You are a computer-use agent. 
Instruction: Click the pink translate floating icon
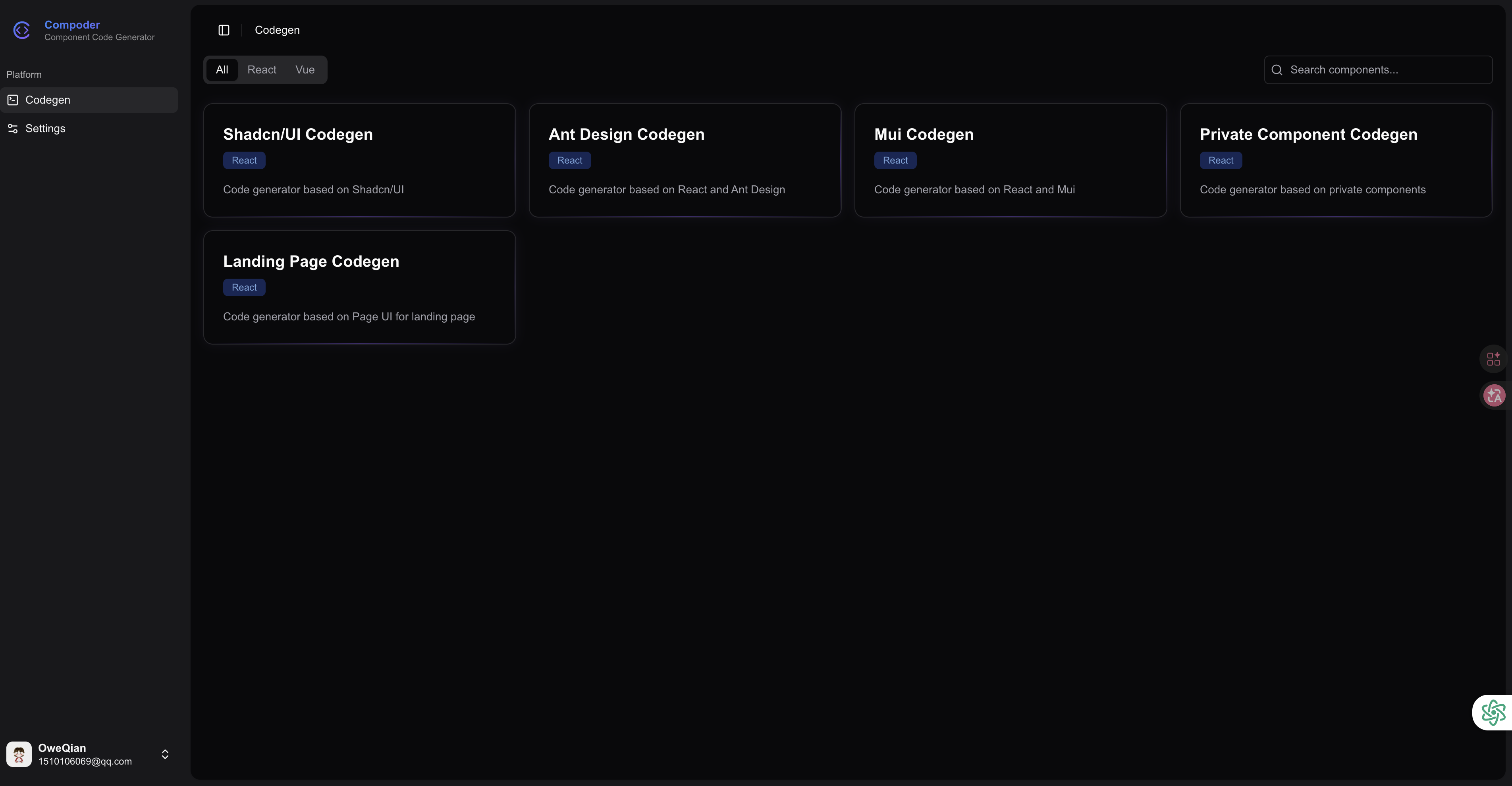(x=1494, y=396)
